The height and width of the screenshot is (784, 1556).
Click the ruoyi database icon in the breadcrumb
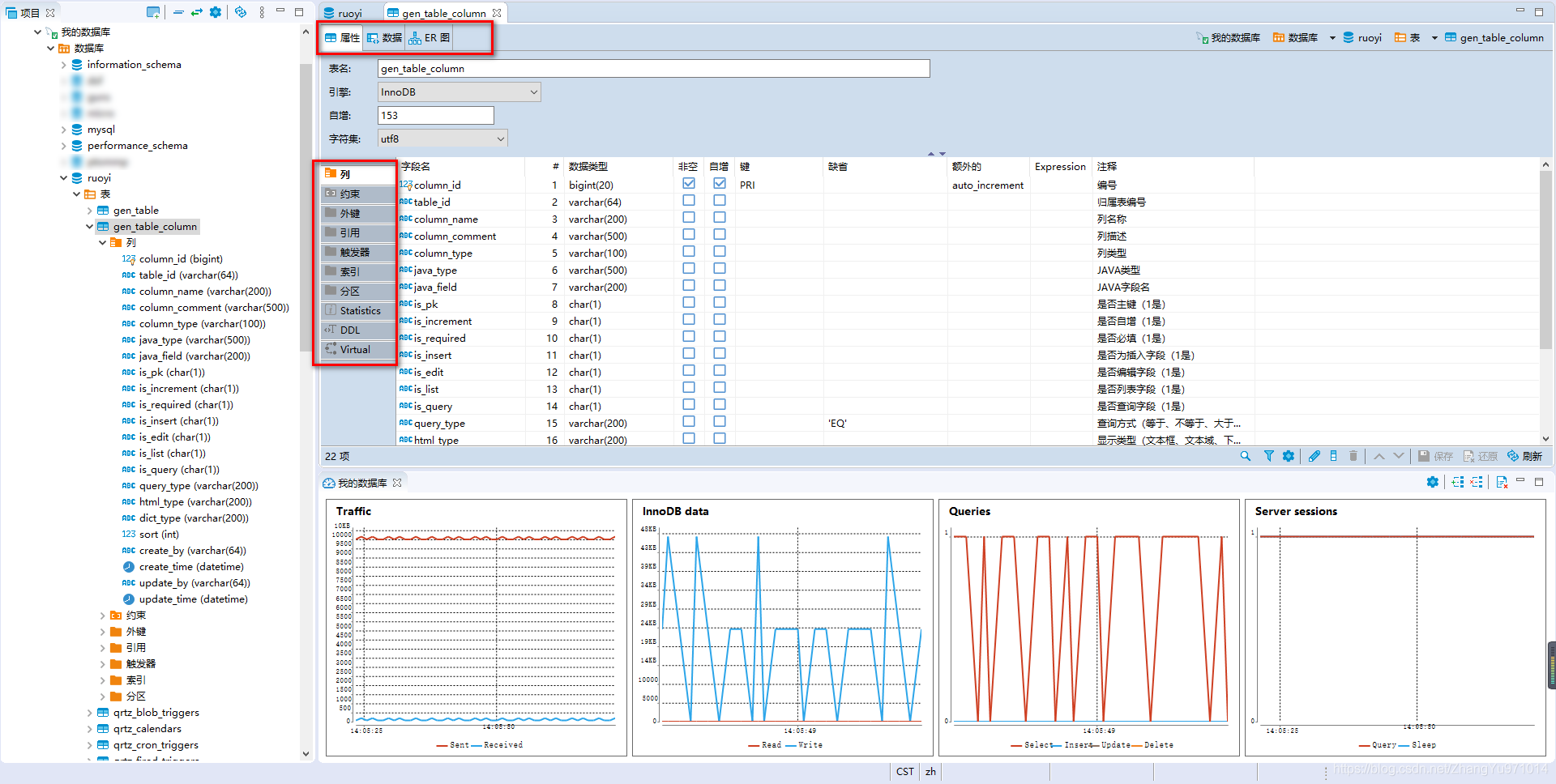1349,37
